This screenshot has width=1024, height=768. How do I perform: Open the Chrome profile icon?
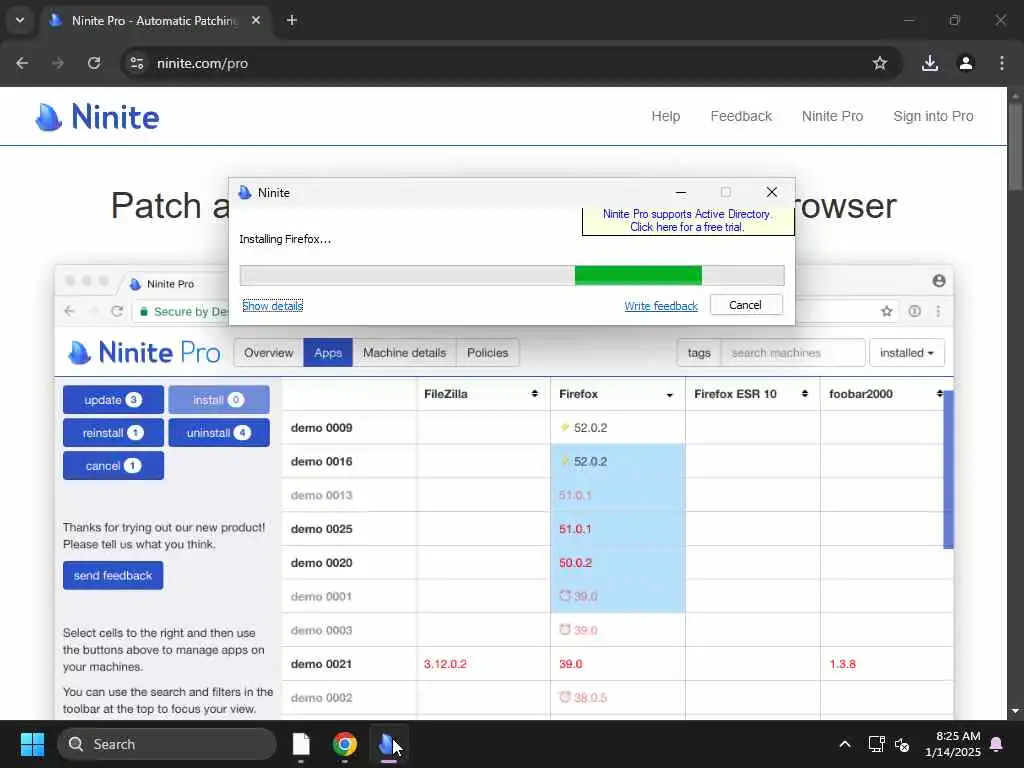[966, 63]
